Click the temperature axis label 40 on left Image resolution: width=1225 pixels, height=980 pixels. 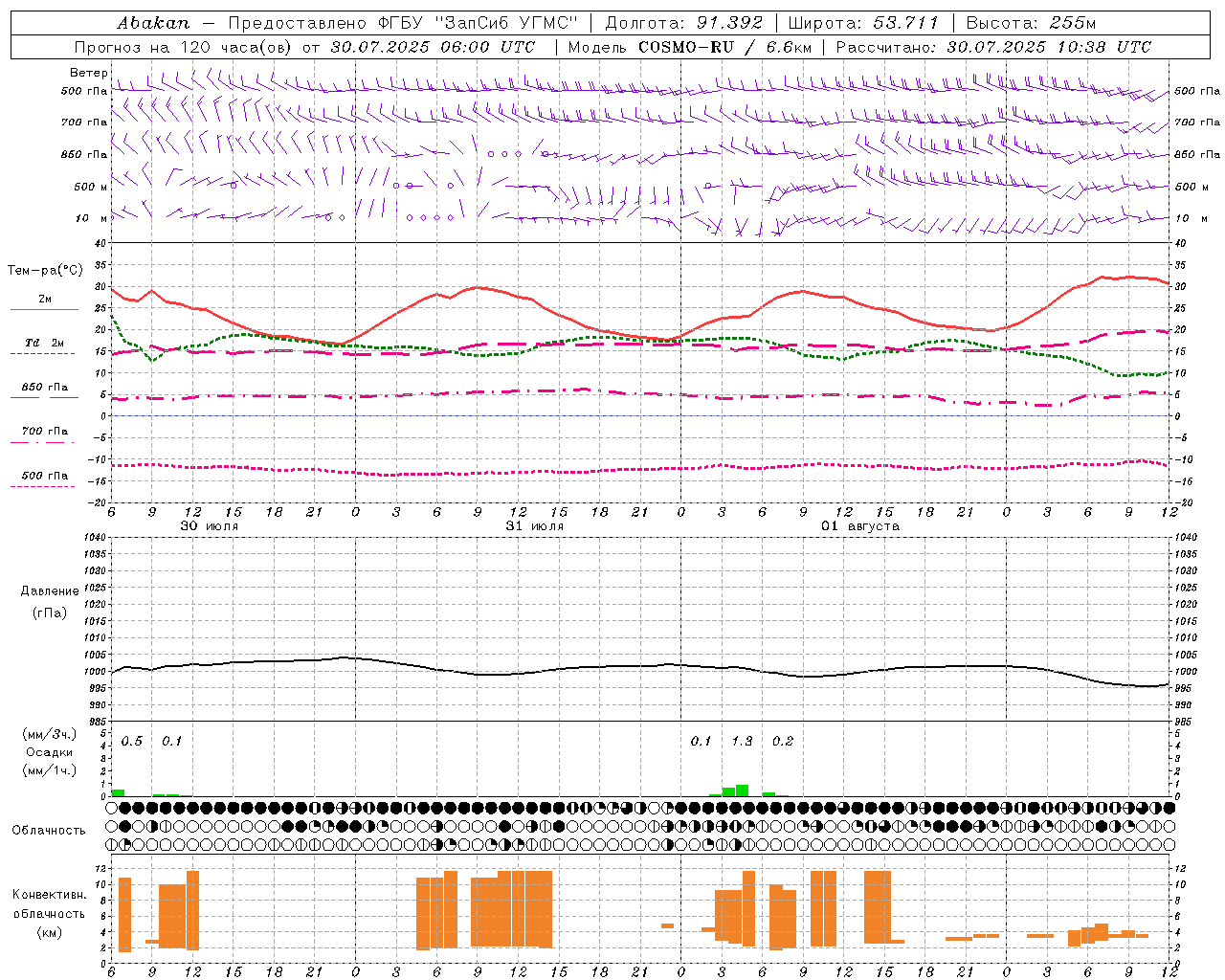point(100,244)
